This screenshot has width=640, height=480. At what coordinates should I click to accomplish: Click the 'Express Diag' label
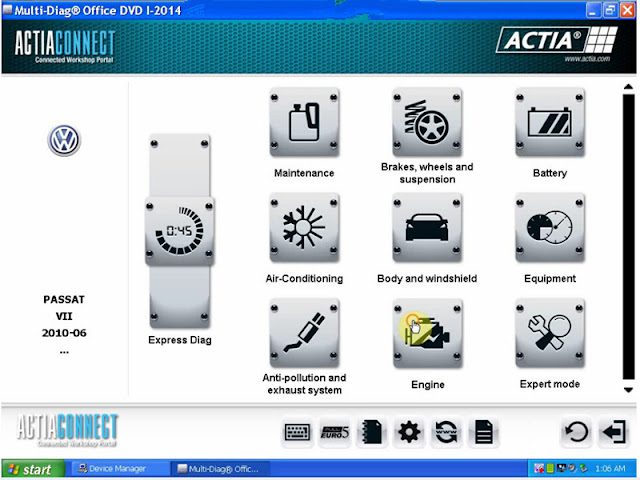[x=180, y=340]
